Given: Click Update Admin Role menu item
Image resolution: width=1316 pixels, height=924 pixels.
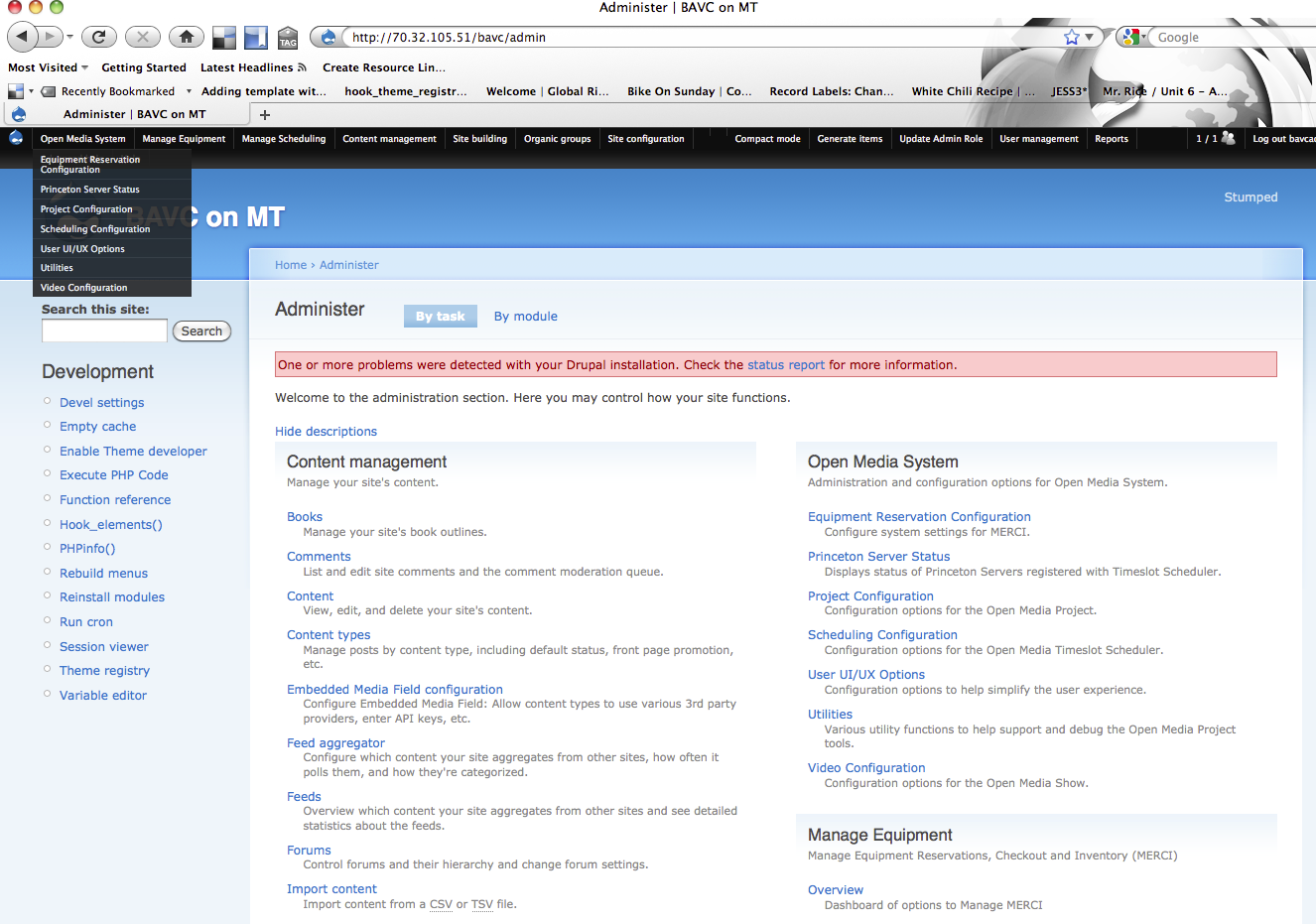Looking at the screenshot, I should pos(941,139).
